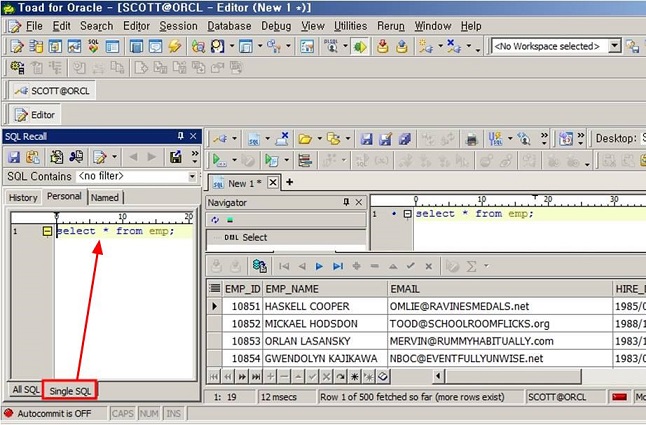646x425 pixels.
Task: Click the Editor window button
Action: pos(35,115)
